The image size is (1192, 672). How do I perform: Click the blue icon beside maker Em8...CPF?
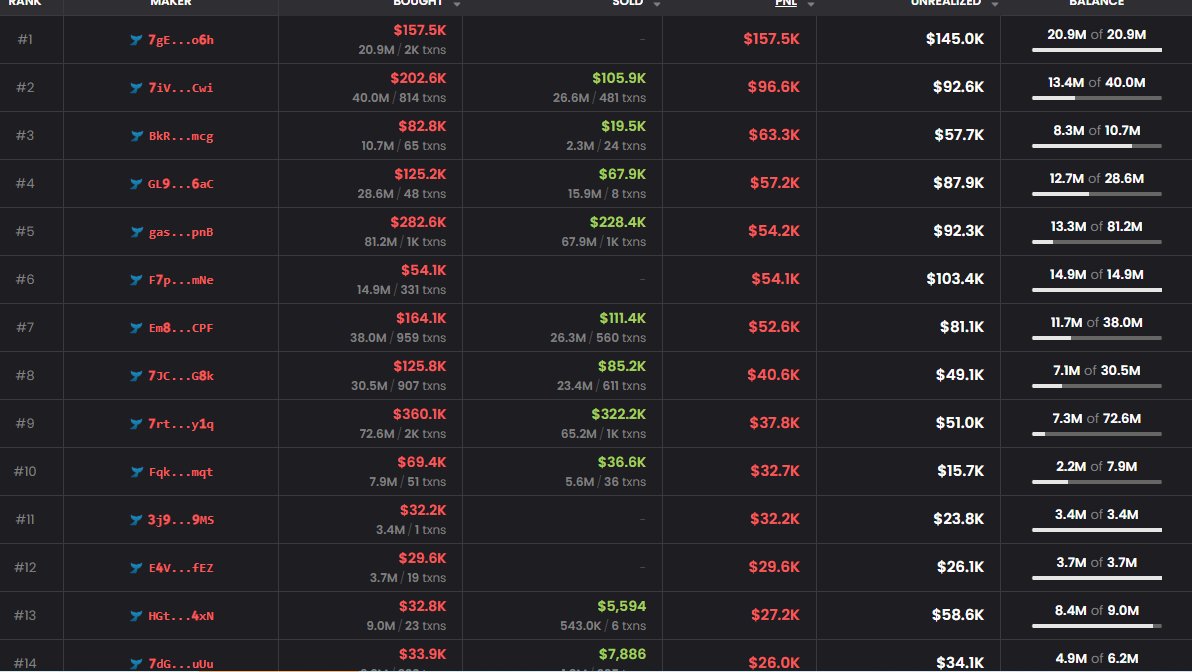pos(137,328)
